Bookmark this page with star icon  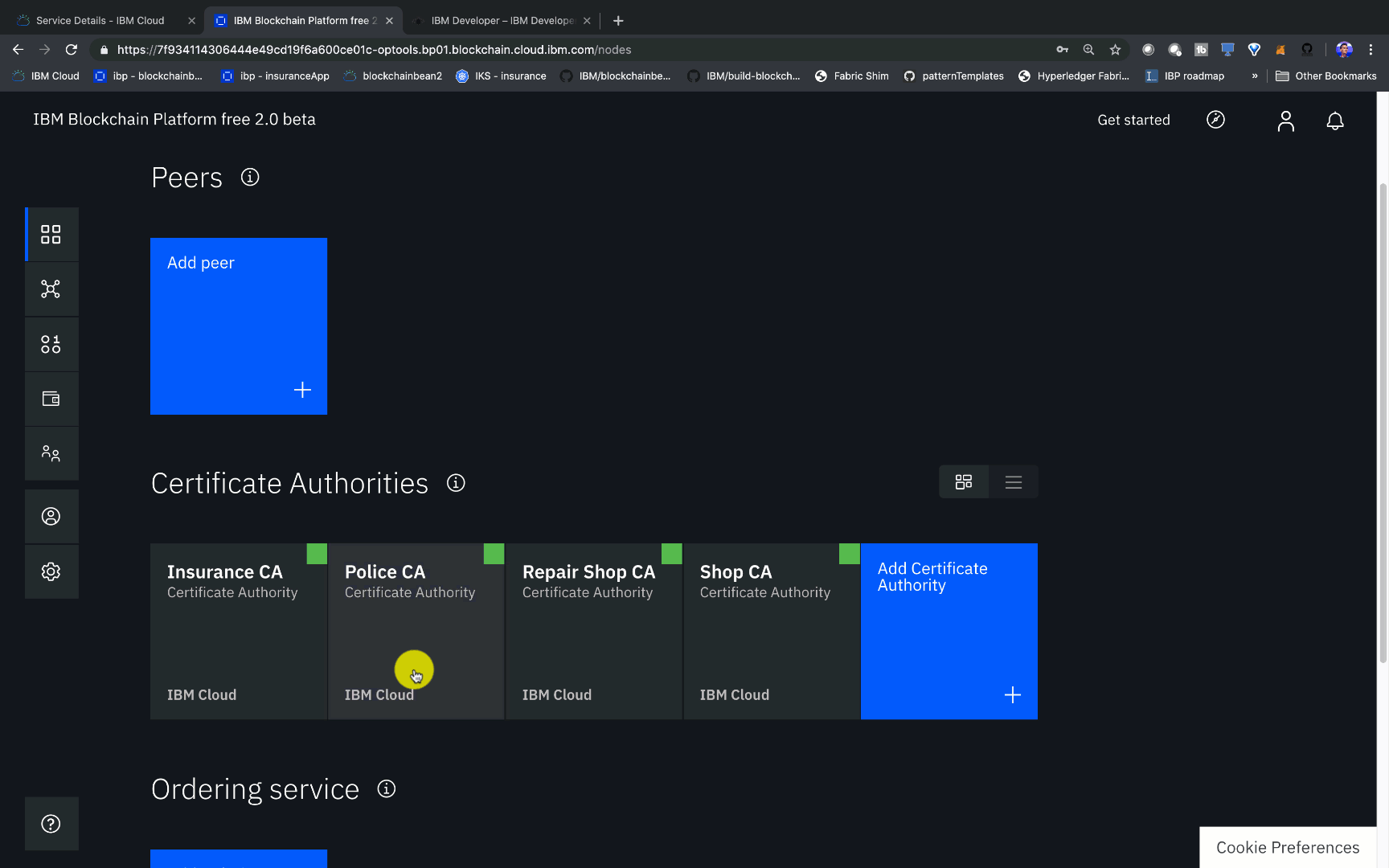1115,50
